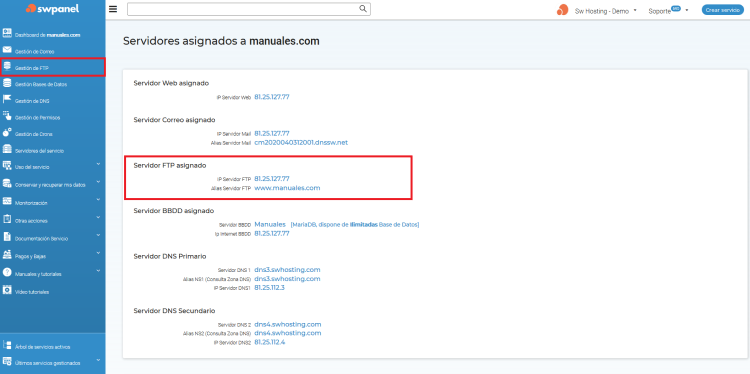Click the Otras acciones clipboard icon
Image resolution: width=750 pixels, height=374 pixels.
click(7, 220)
